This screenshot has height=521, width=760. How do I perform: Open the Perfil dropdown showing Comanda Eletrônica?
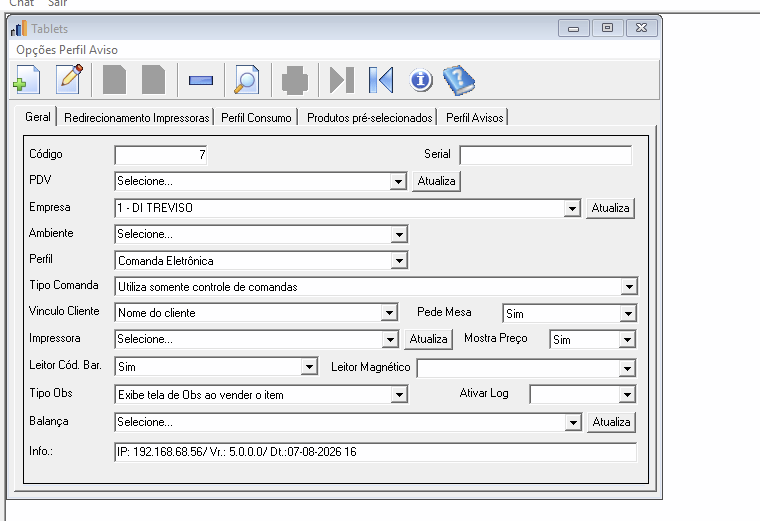[399, 261]
